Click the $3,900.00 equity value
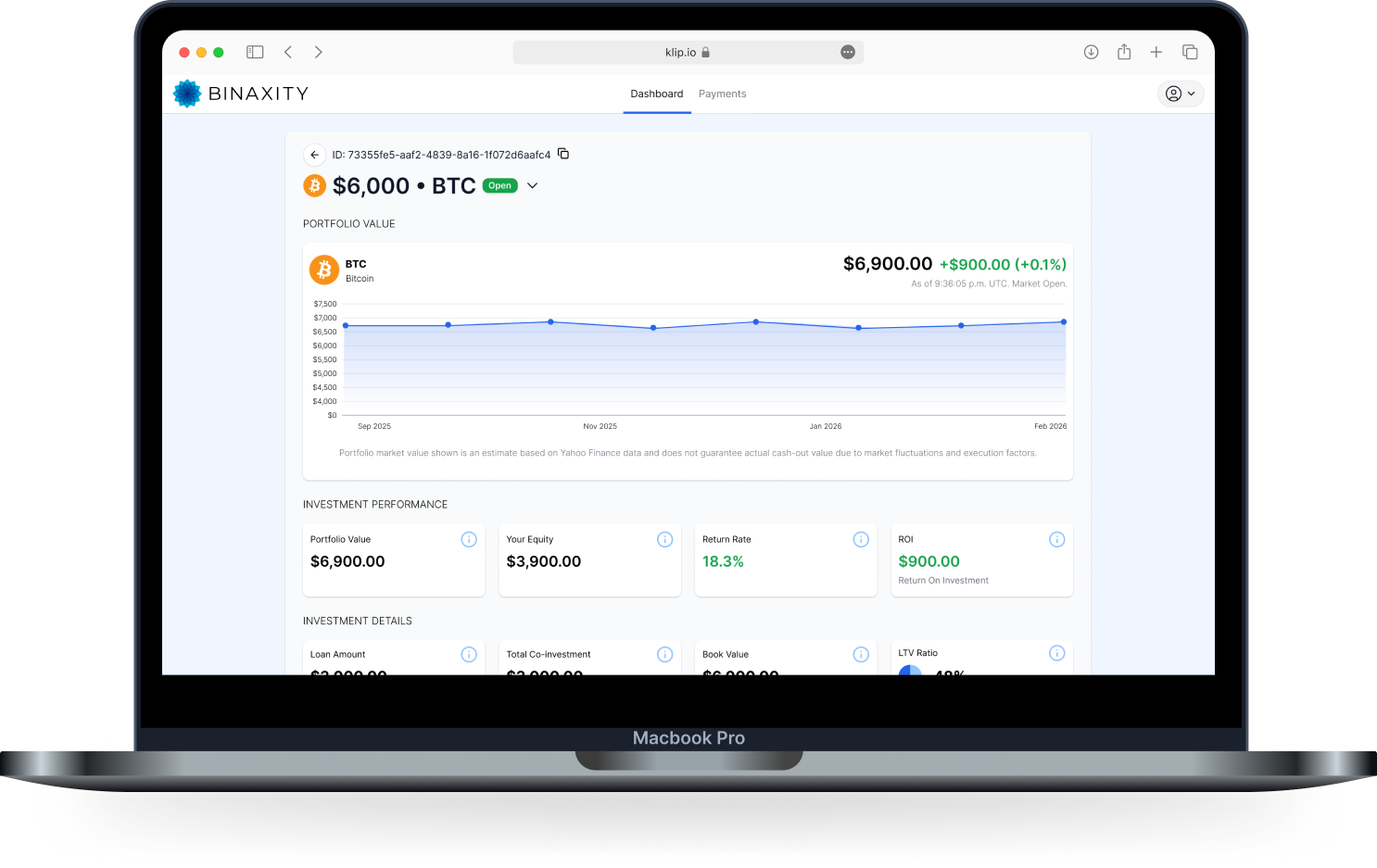The height and width of the screenshot is (868, 1377). point(544,561)
